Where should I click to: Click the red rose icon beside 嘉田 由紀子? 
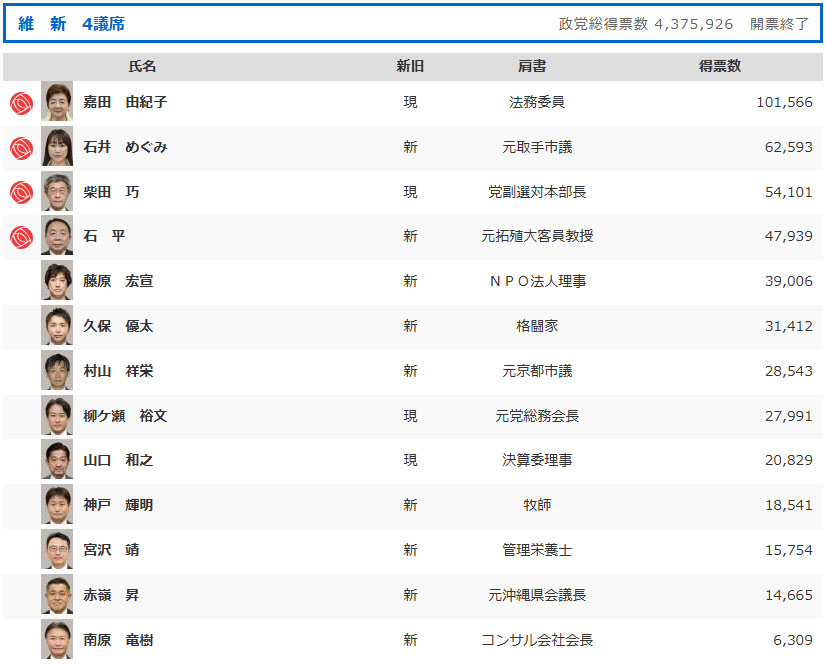coord(22,103)
